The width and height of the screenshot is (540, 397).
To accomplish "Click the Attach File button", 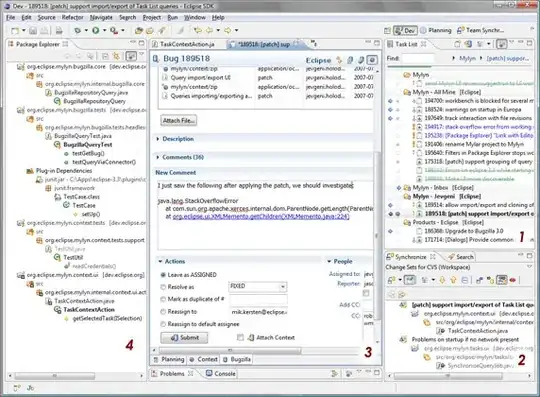I will 178,121.
